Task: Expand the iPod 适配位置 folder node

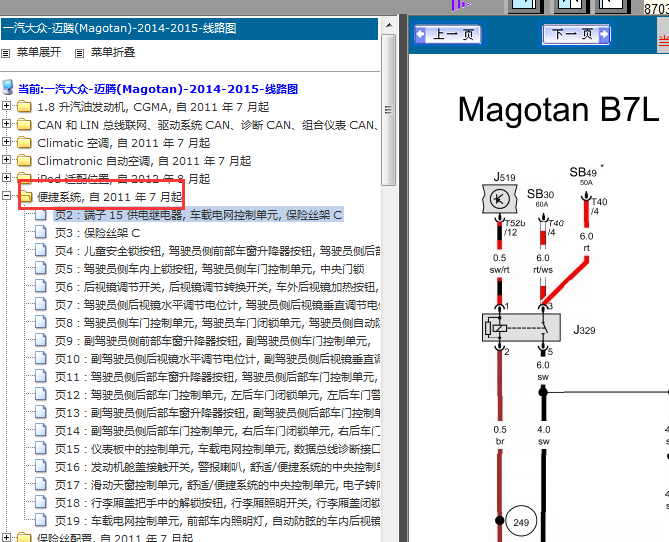Action: click(x=6, y=178)
